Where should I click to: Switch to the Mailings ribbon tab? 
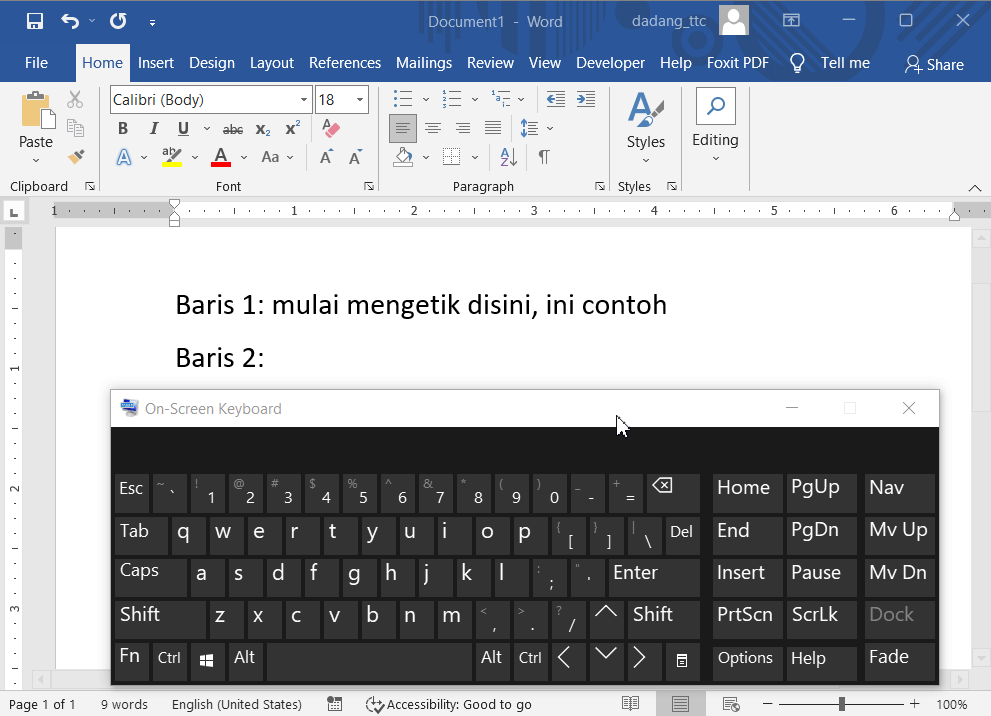click(x=424, y=62)
